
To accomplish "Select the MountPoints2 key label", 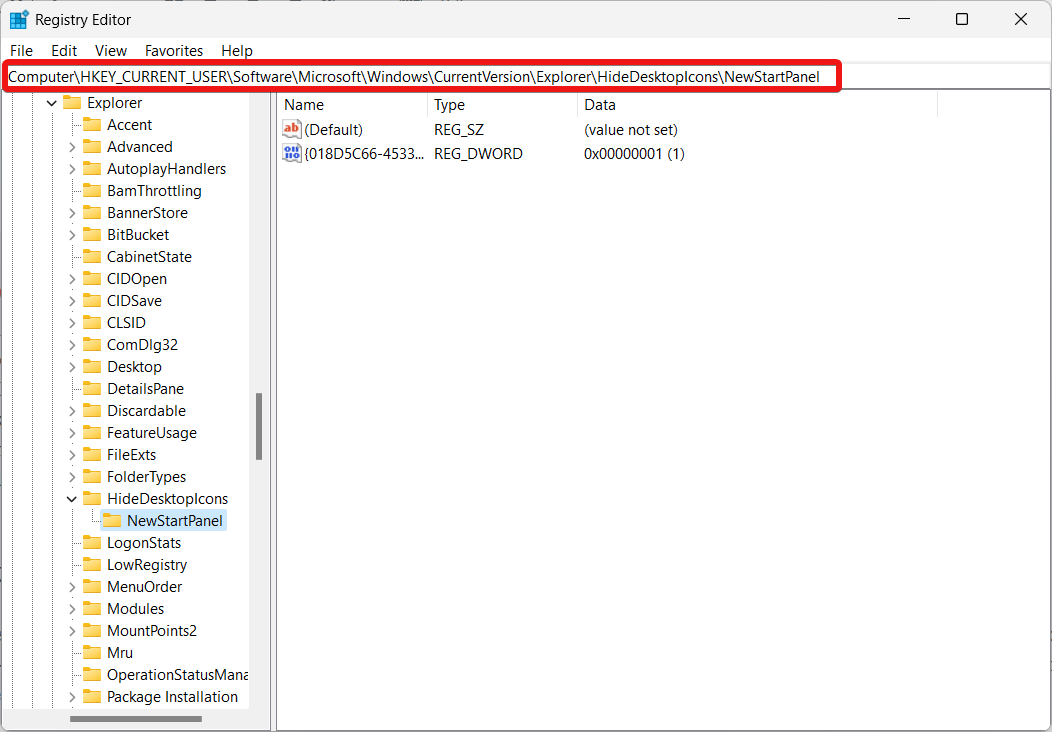I will point(152,631).
